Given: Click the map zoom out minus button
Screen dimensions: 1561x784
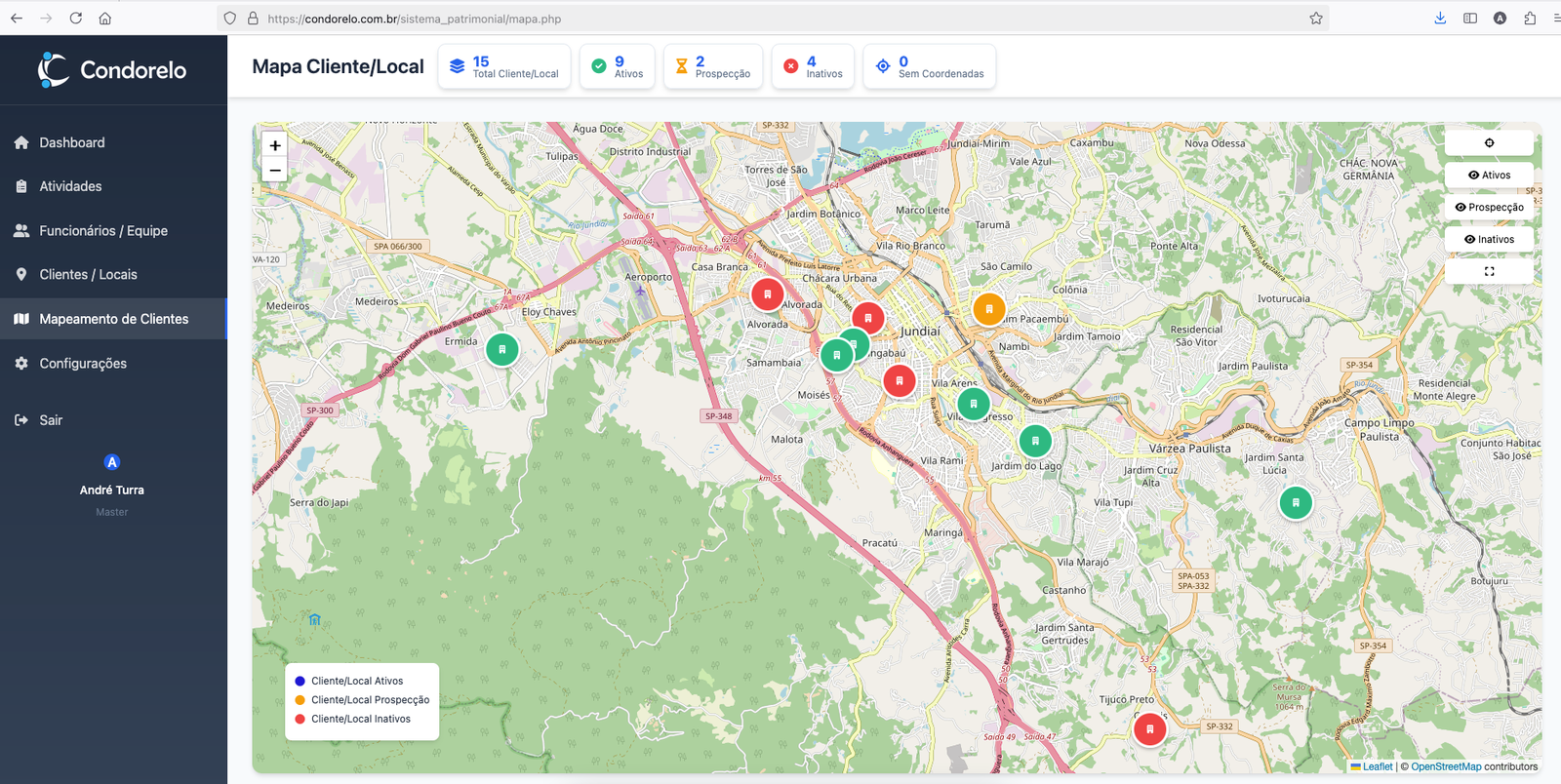Looking at the screenshot, I should click(275, 171).
